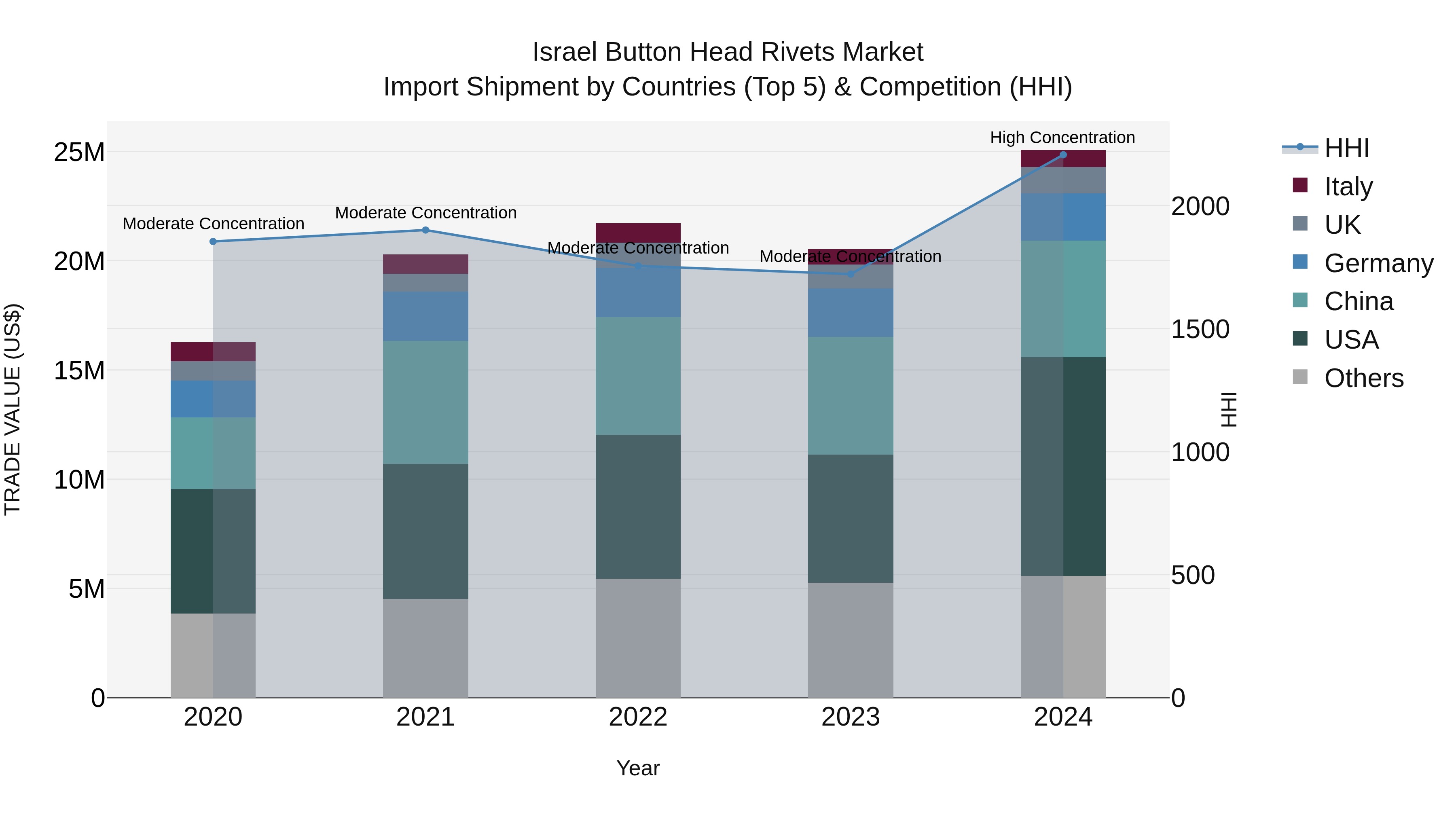The height and width of the screenshot is (819, 1456).
Task: Click the Italy maroon legend swatch
Action: click(1300, 185)
